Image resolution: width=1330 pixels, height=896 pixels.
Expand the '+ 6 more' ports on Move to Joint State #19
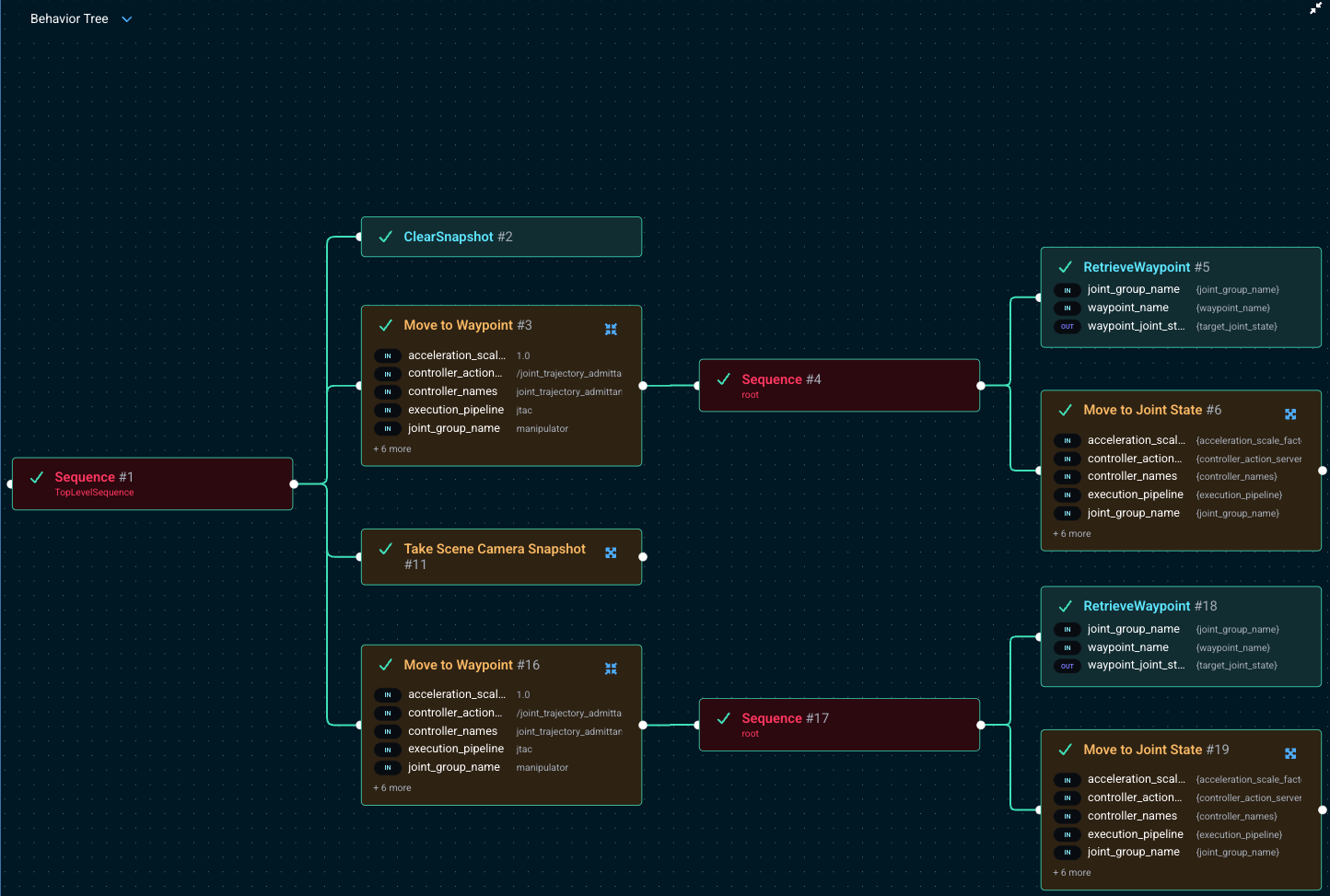1071,872
